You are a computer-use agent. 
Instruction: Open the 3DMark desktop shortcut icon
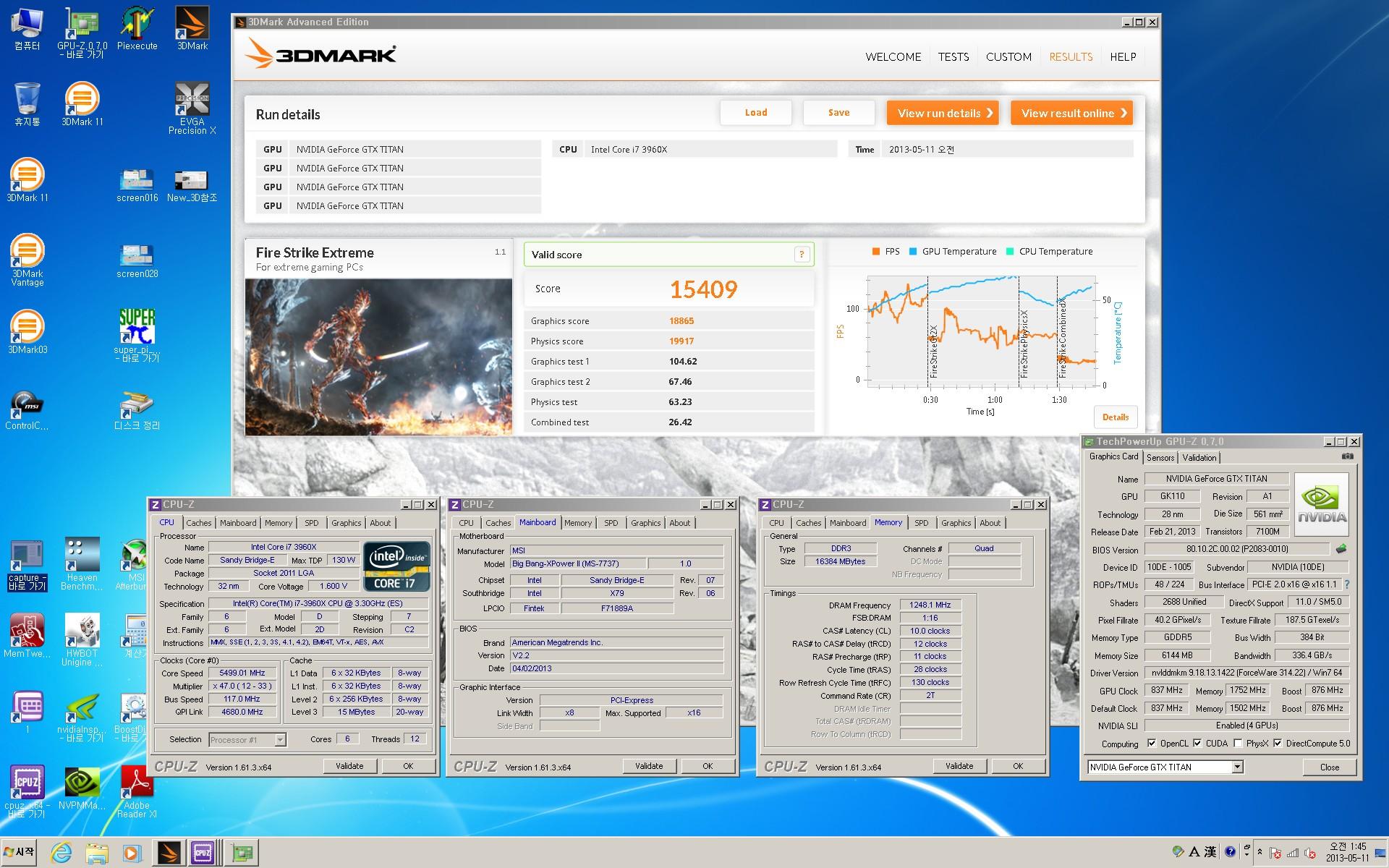(x=192, y=29)
